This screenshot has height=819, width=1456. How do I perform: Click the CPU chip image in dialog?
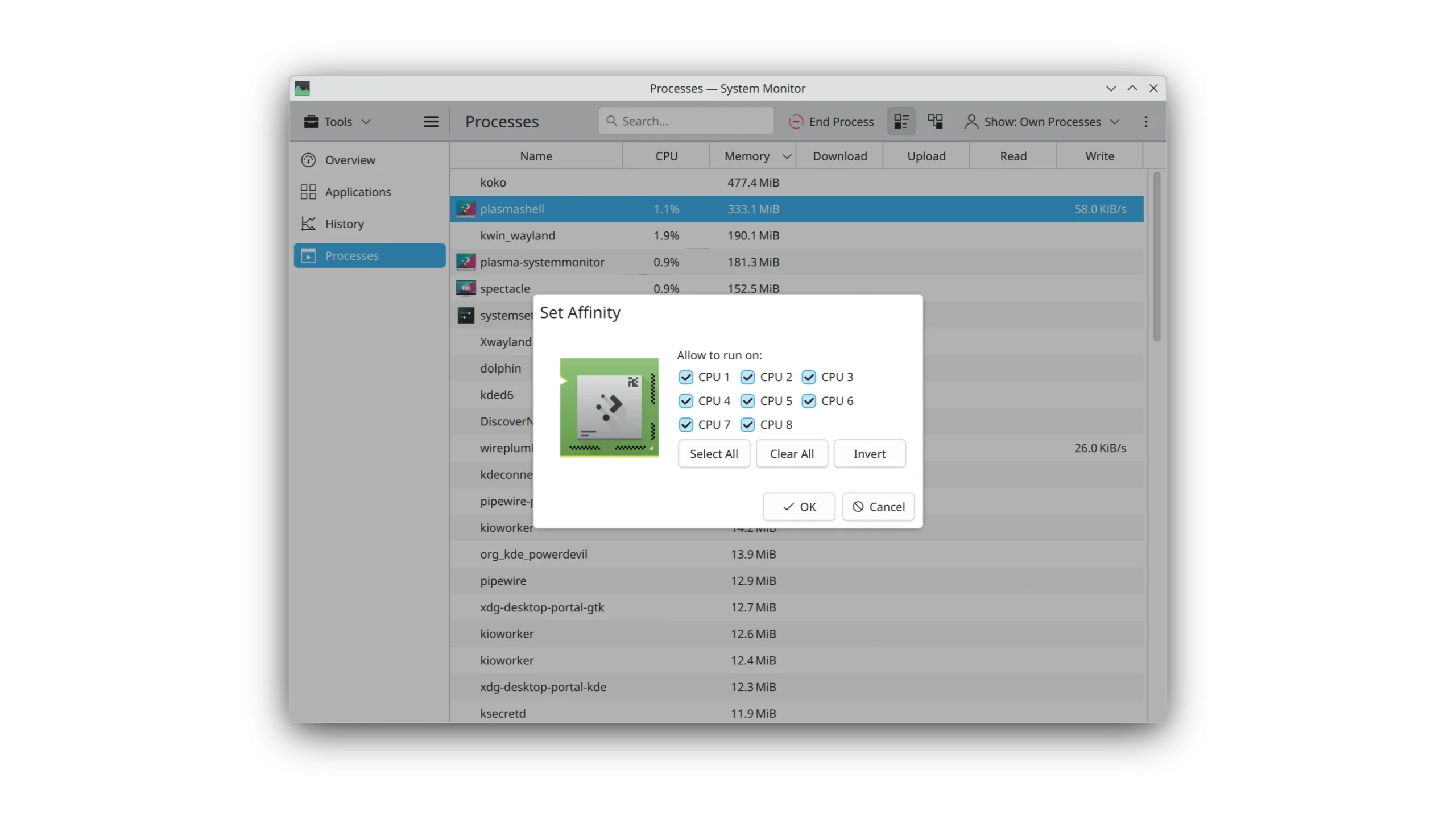(609, 407)
